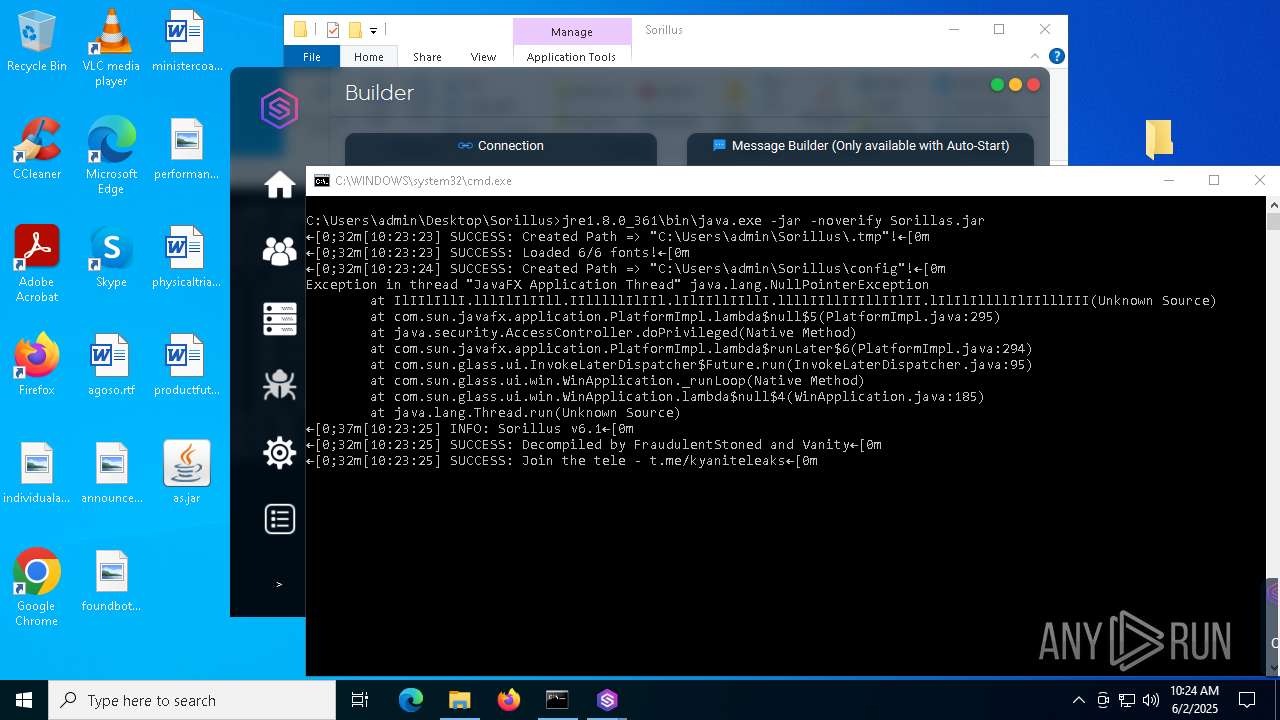The width and height of the screenshot is (1280, 720).
Task: Open the Clients users icon in sidebar
Action: point(279,251)
